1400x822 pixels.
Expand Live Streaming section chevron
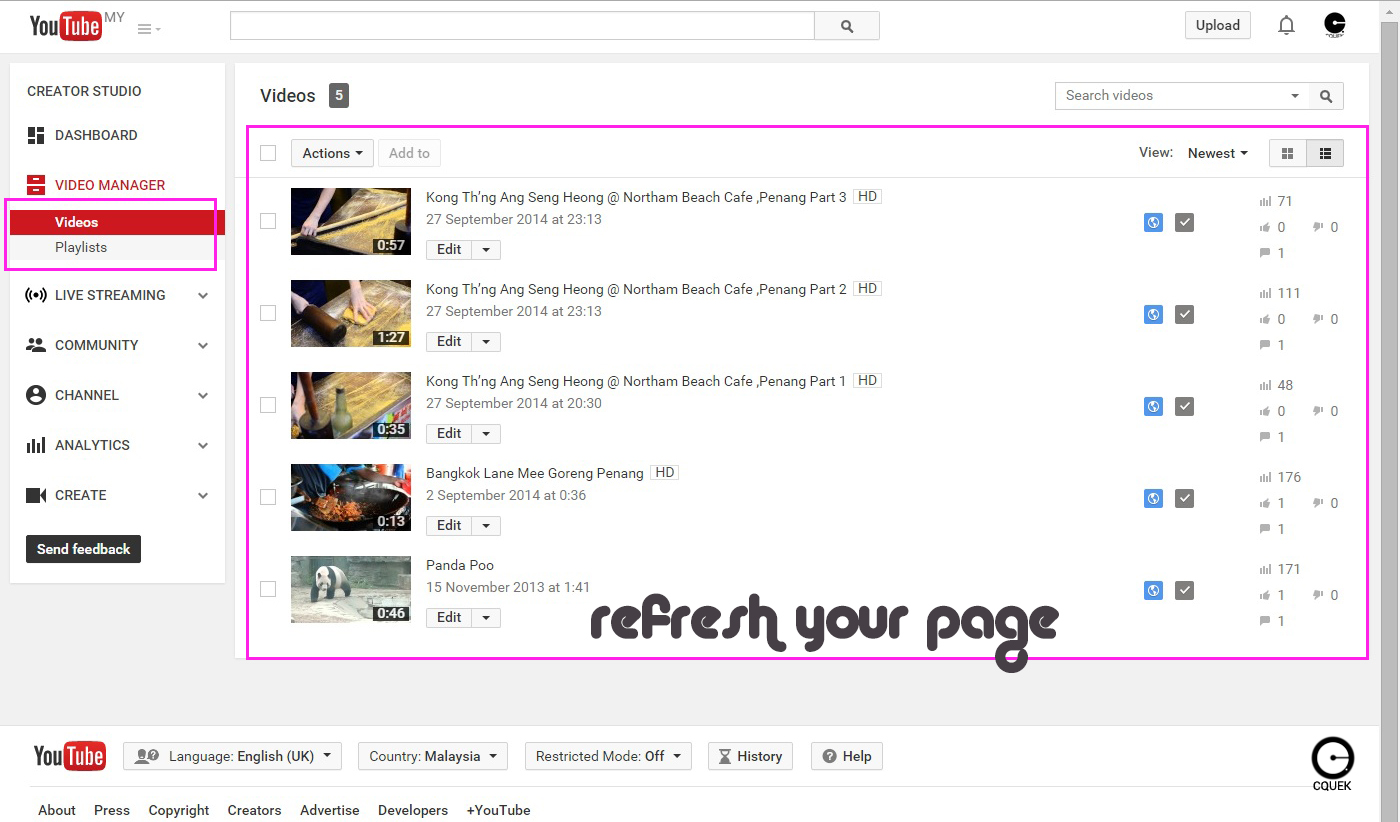tap(203, 295)
